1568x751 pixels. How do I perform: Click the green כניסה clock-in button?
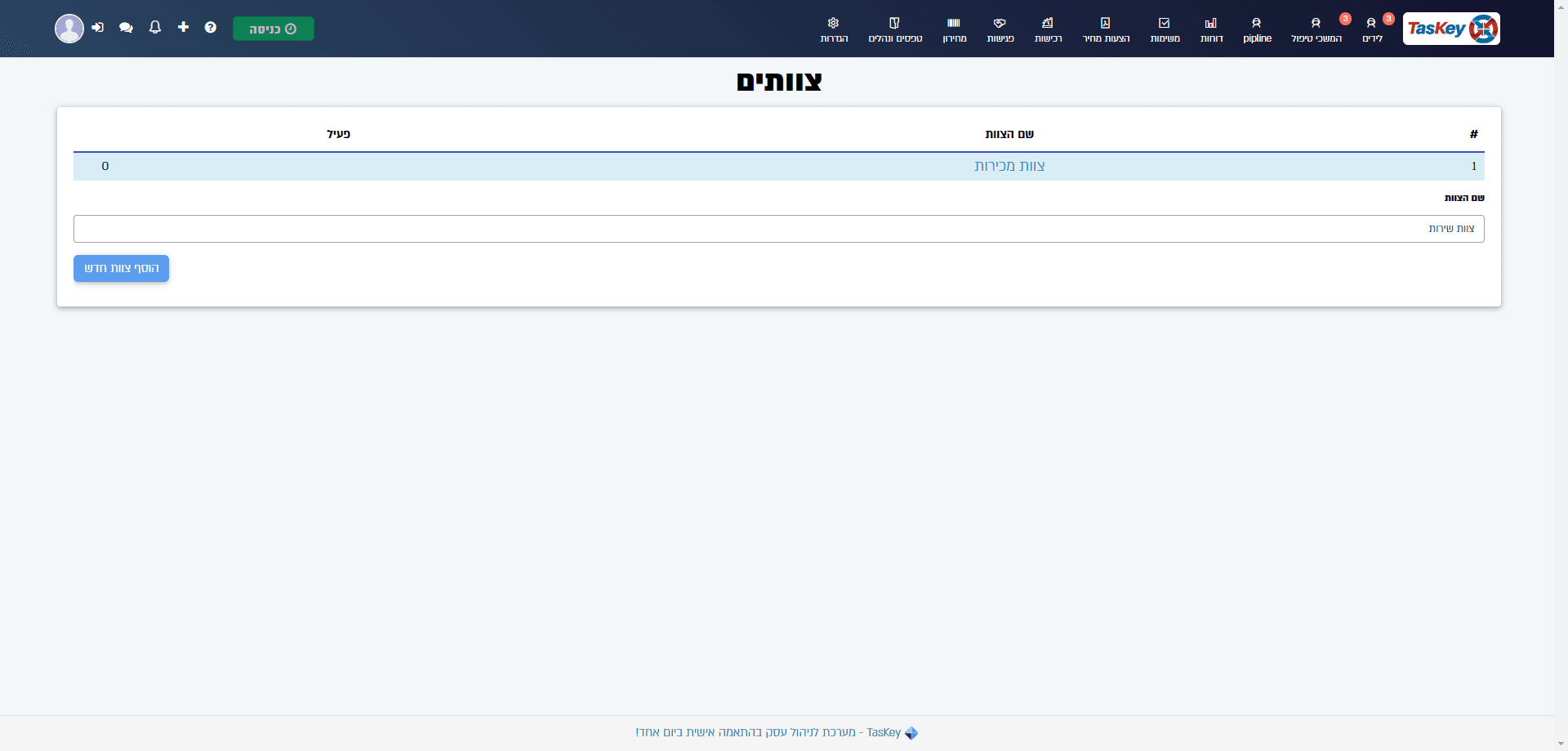[274, 29]
